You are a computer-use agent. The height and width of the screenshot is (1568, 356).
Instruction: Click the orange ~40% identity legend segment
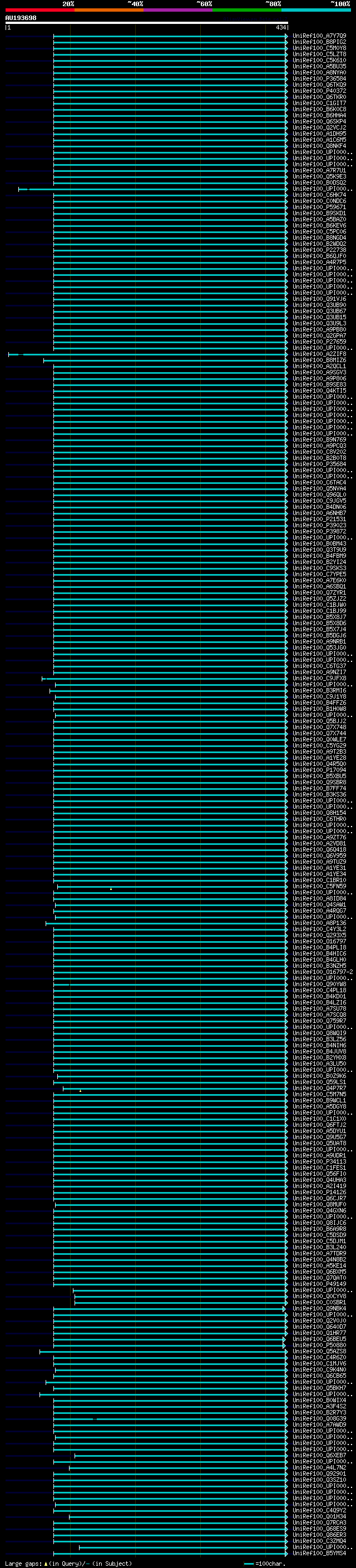pyautogui.click(x=109, y=10)
